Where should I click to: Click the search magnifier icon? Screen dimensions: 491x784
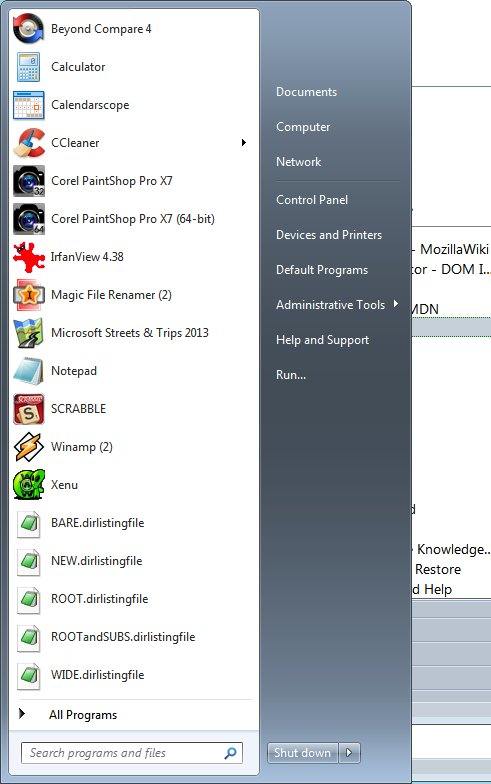pos(230,752)
